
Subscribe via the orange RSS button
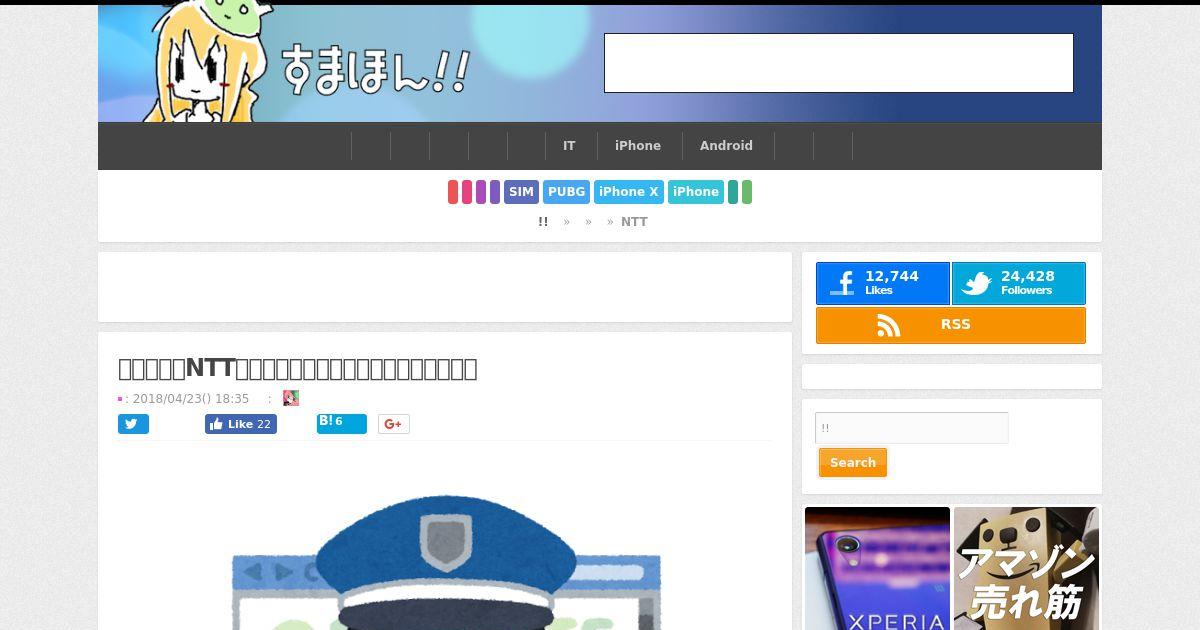951,325
